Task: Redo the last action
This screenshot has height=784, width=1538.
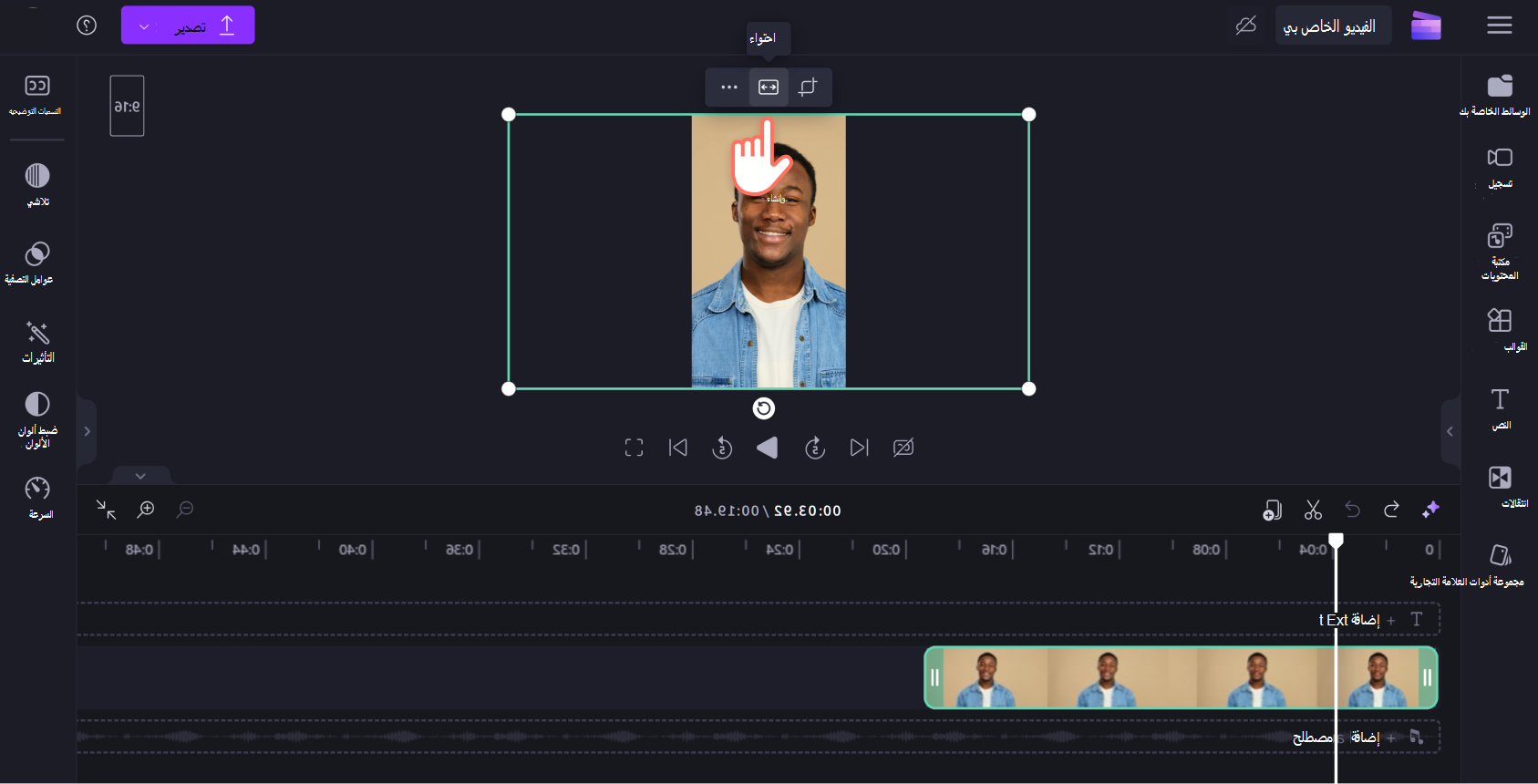Action: 1391,510
